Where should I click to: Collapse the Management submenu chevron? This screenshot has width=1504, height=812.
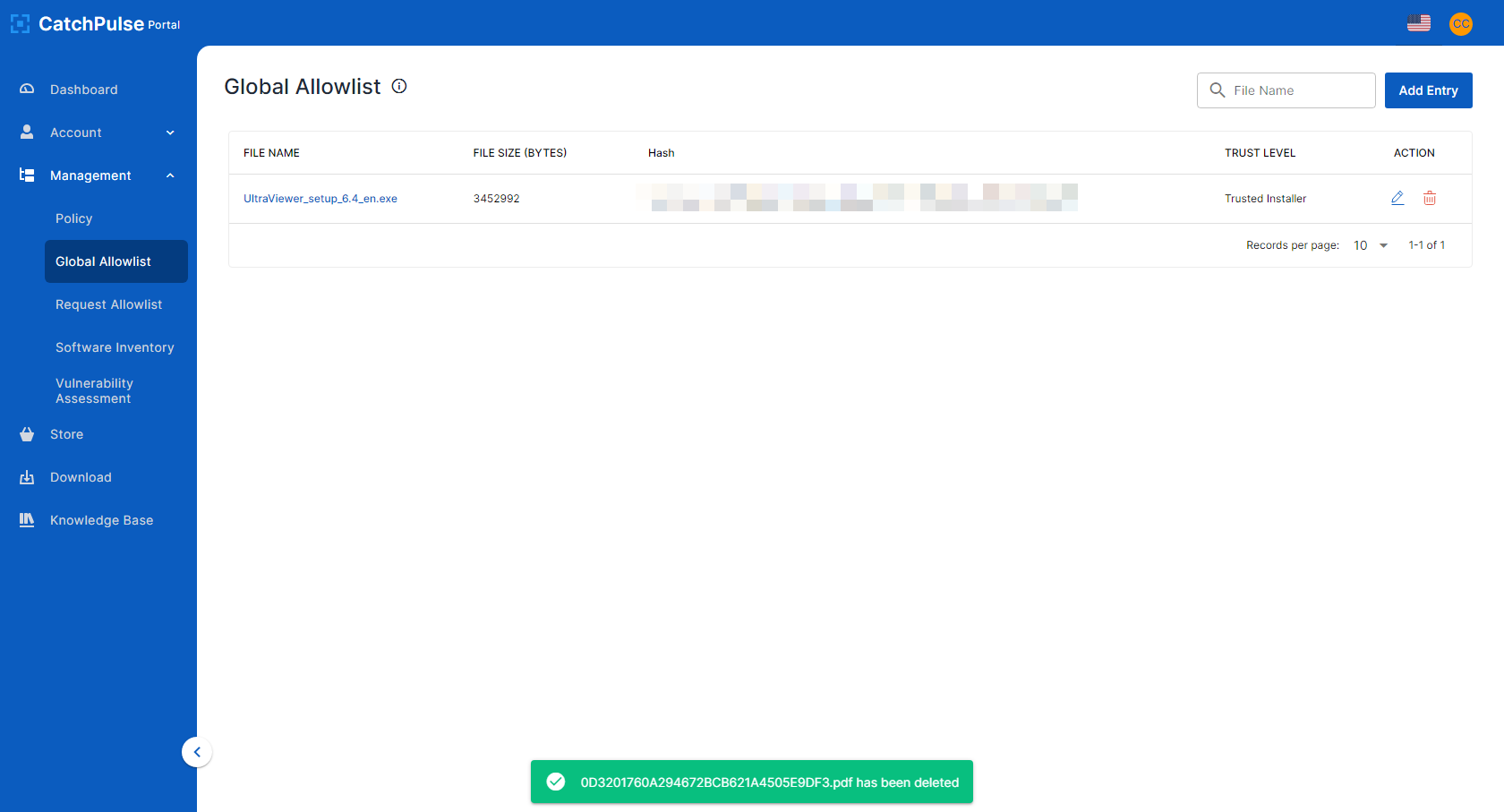pos(170,175)
